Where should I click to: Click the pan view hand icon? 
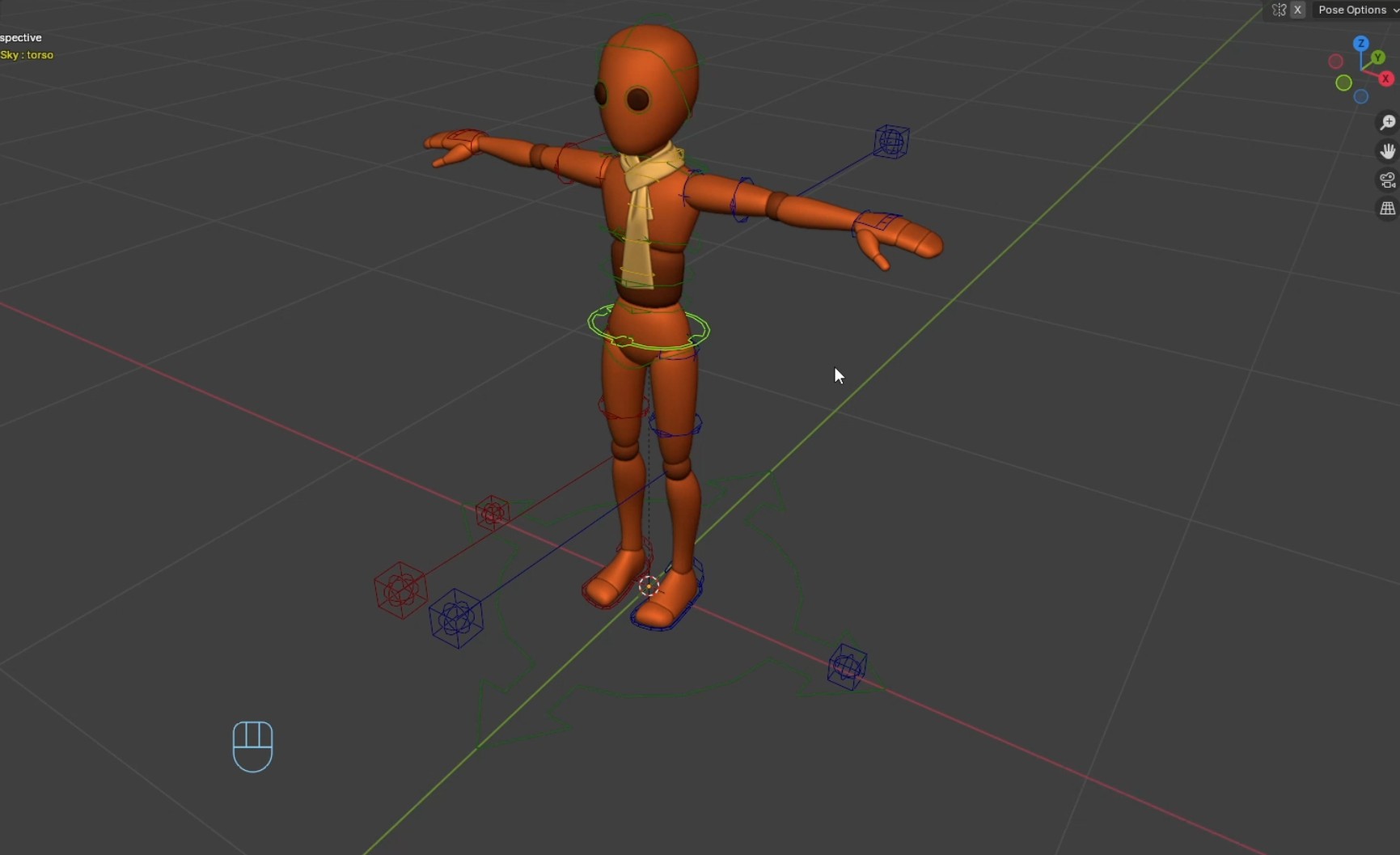tap(1387, 151)
